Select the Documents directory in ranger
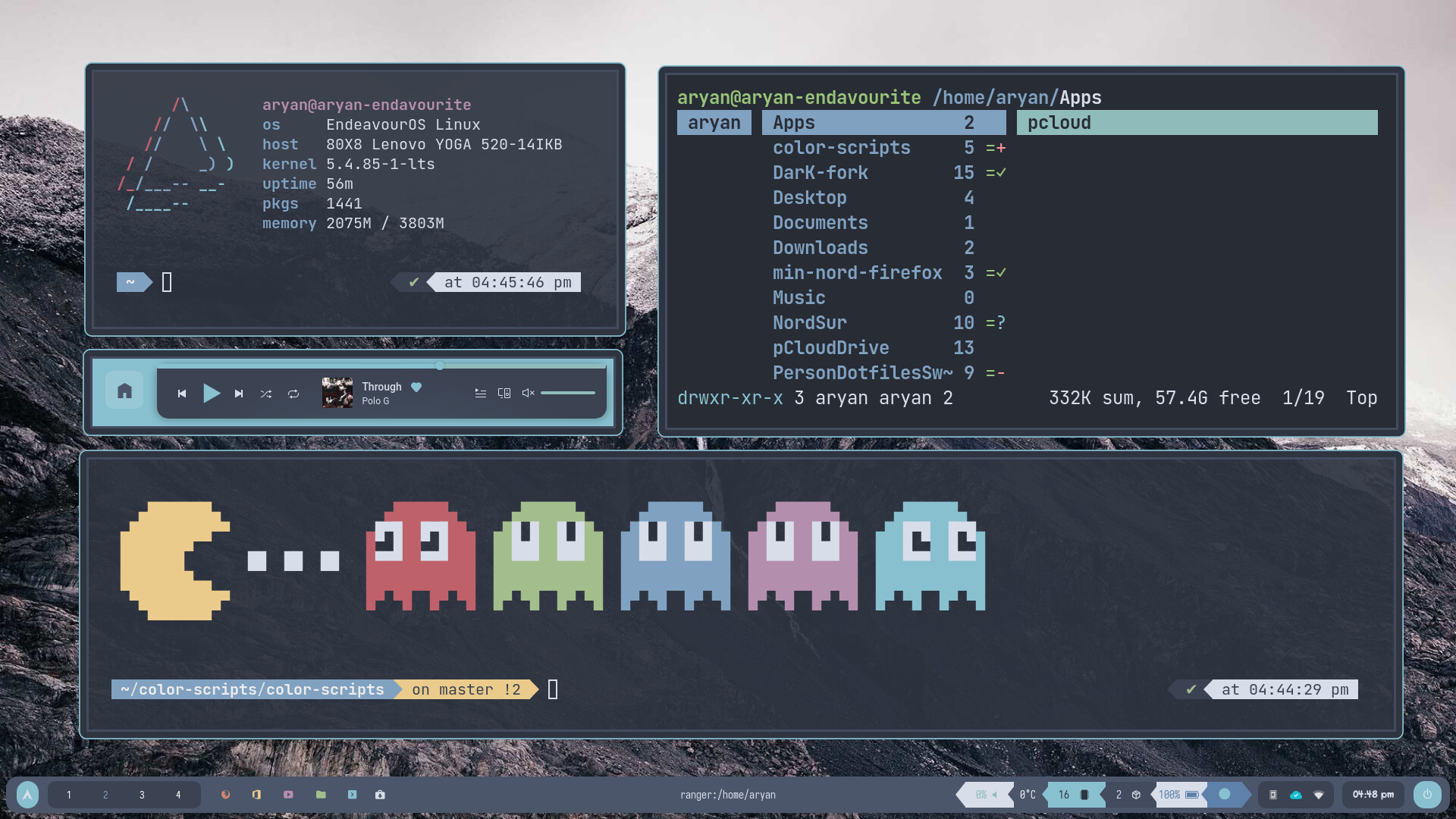This screenshot has width=1456, height=819. pyautogui.click(x=884, y=223)
